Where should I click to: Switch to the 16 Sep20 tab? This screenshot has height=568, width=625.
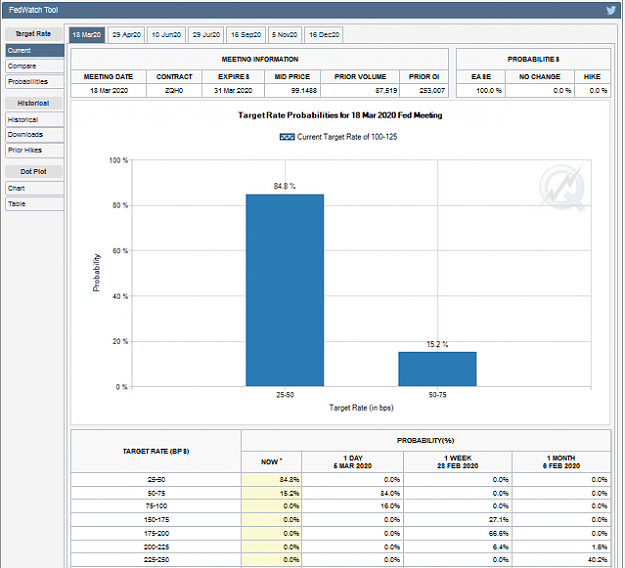tap(246, 35)
